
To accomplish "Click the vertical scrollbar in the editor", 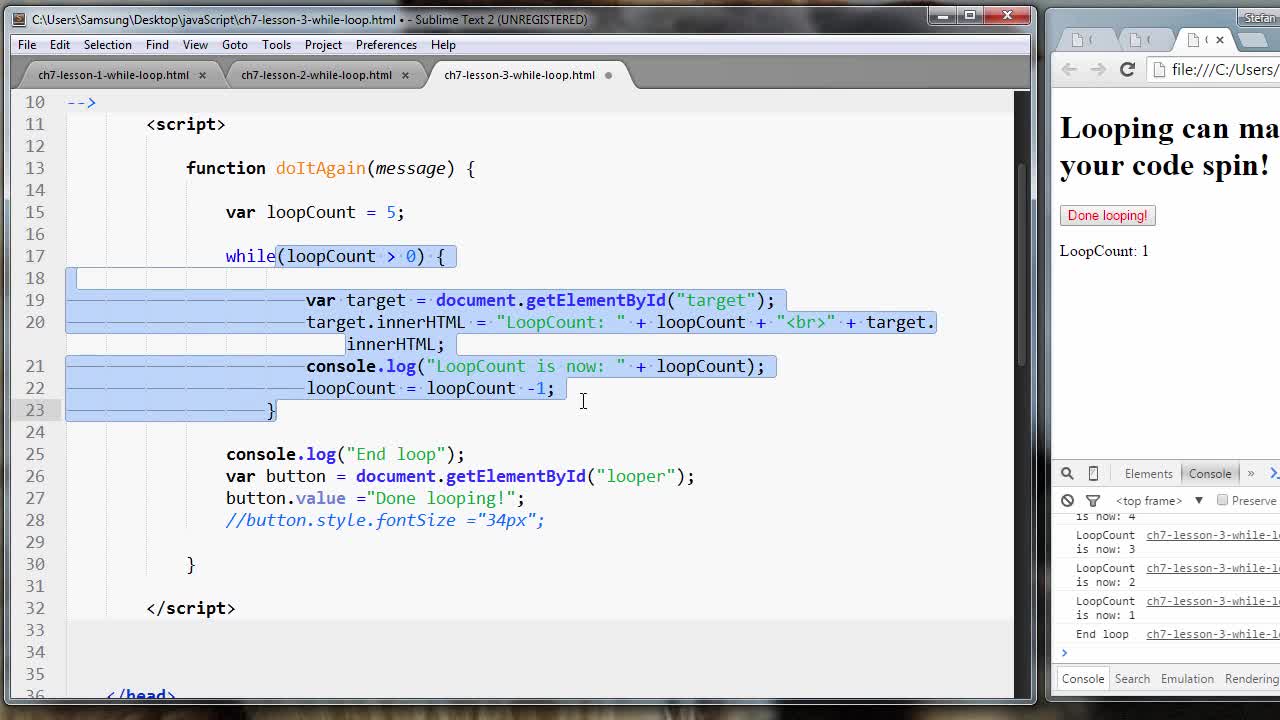I will [1022, 265].
